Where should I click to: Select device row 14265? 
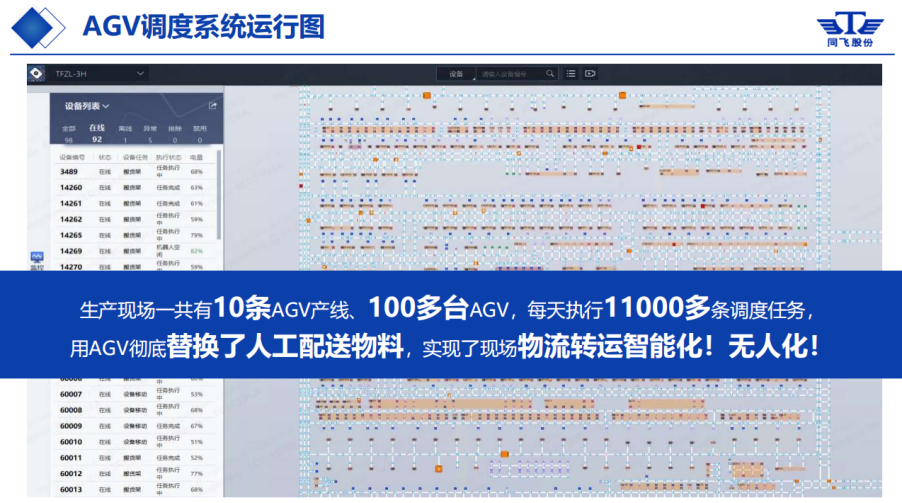coord(136,235)
